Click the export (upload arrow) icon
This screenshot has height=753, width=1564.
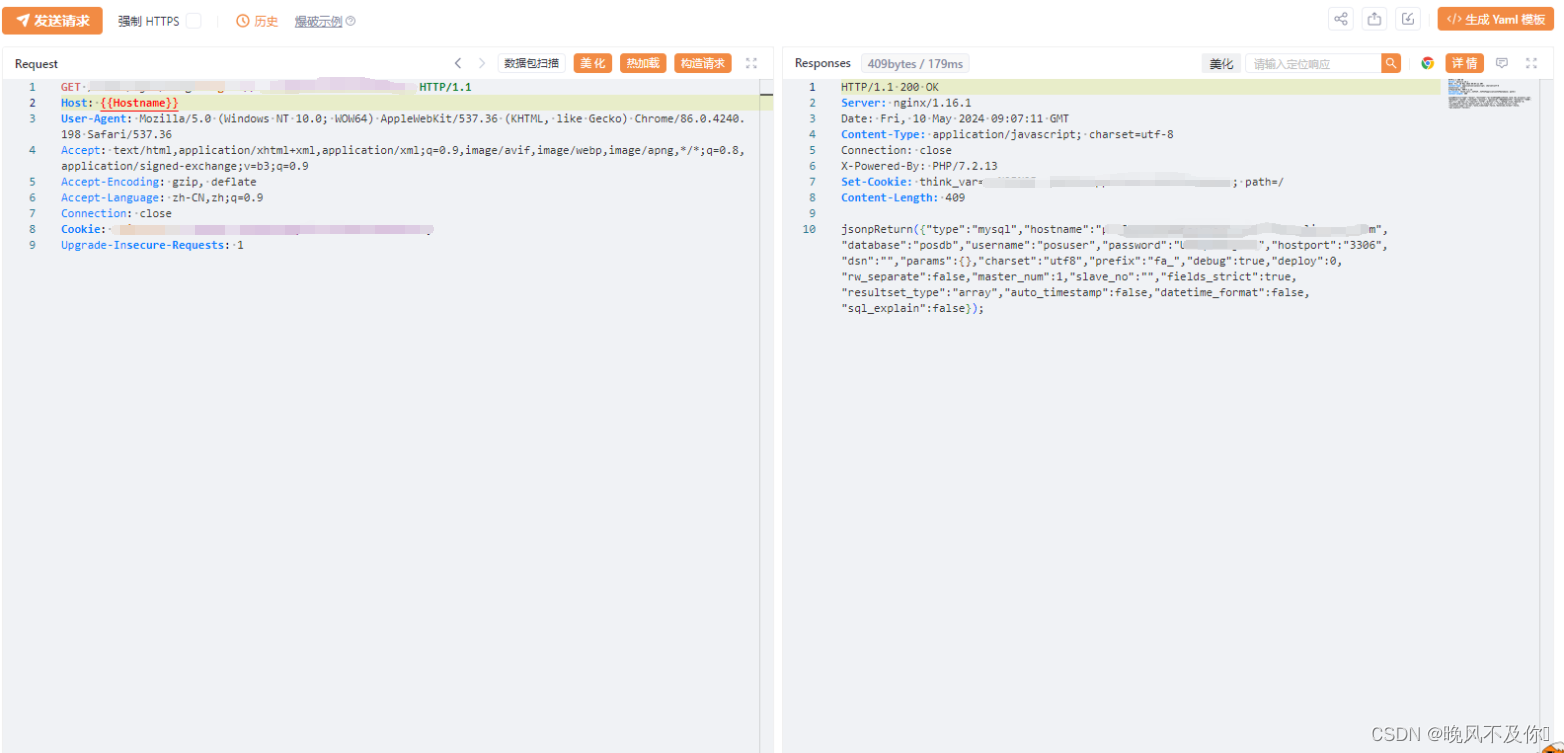pos(1374,19)
